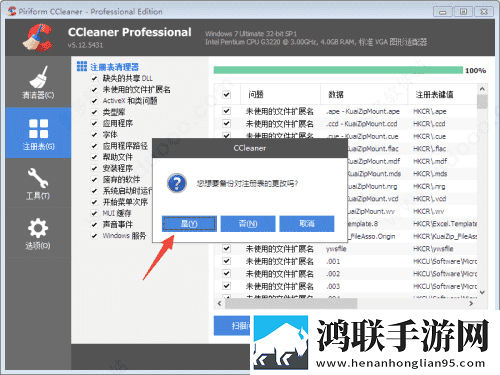Click the HKCR\Excel.Template key cell
The image size is (500, 375).
coord(445,224)
